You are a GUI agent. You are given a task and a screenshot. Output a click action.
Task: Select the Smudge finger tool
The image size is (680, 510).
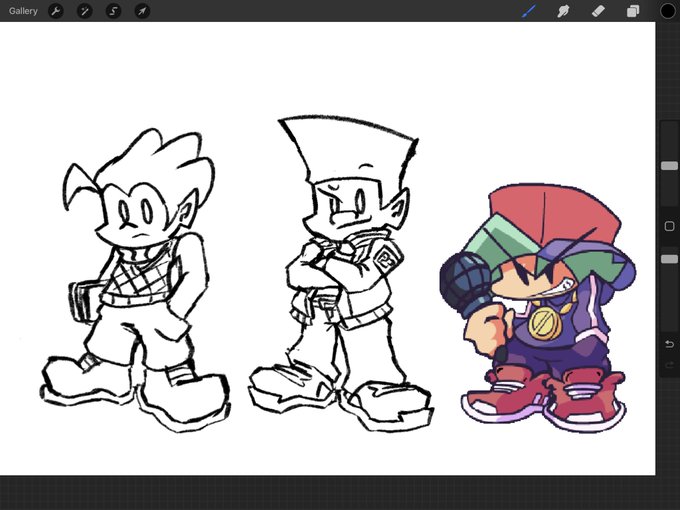563,11
